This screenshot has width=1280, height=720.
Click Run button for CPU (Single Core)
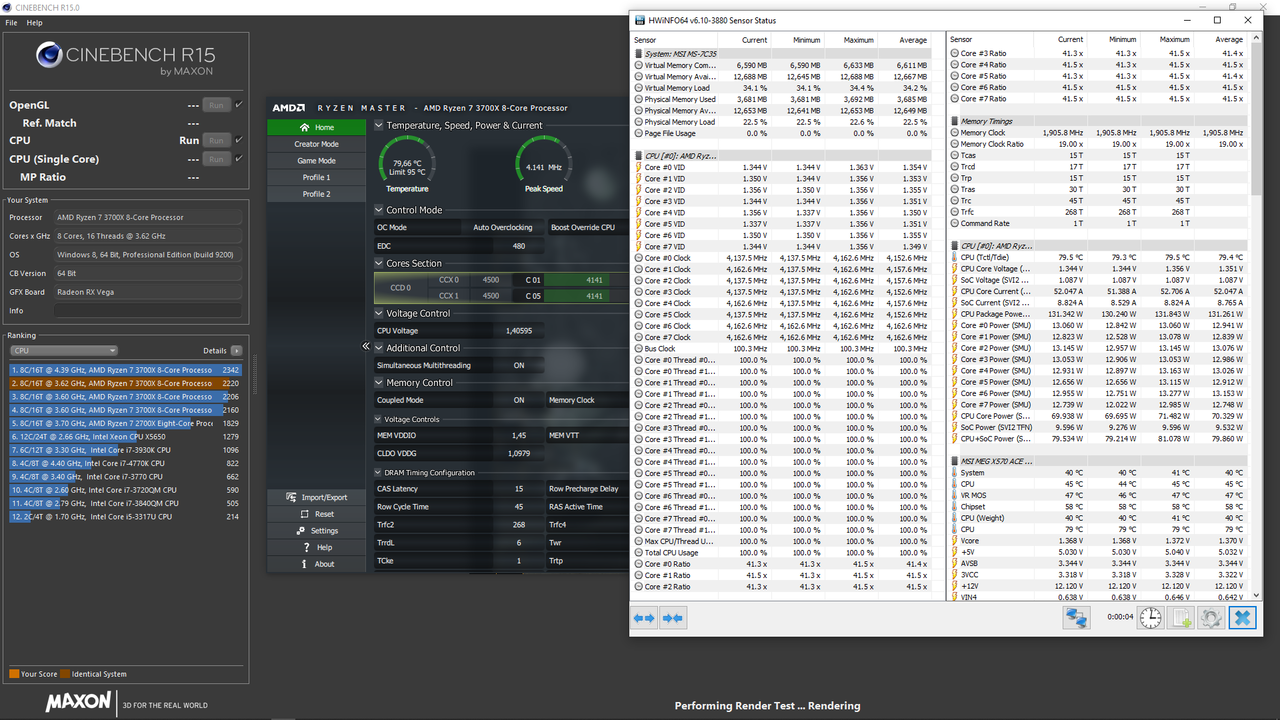pos(216,159)
